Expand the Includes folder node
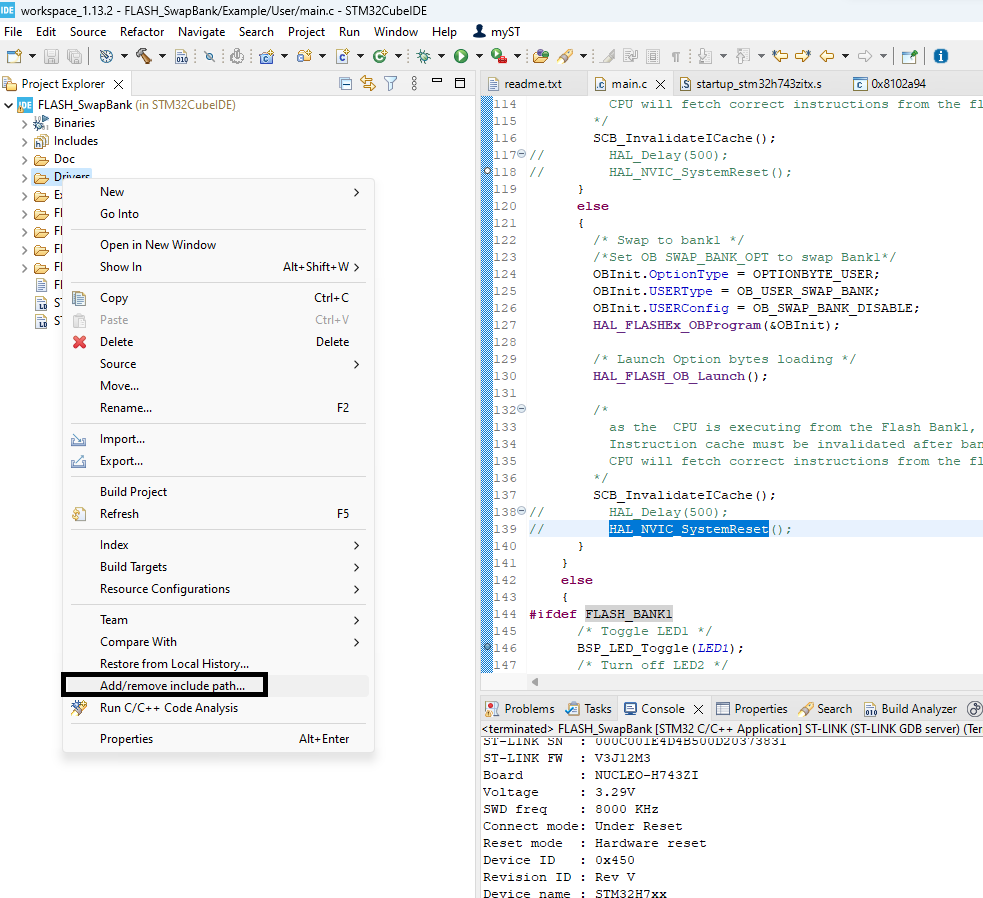This screenshot has height=898, width=983. point(25,141)
